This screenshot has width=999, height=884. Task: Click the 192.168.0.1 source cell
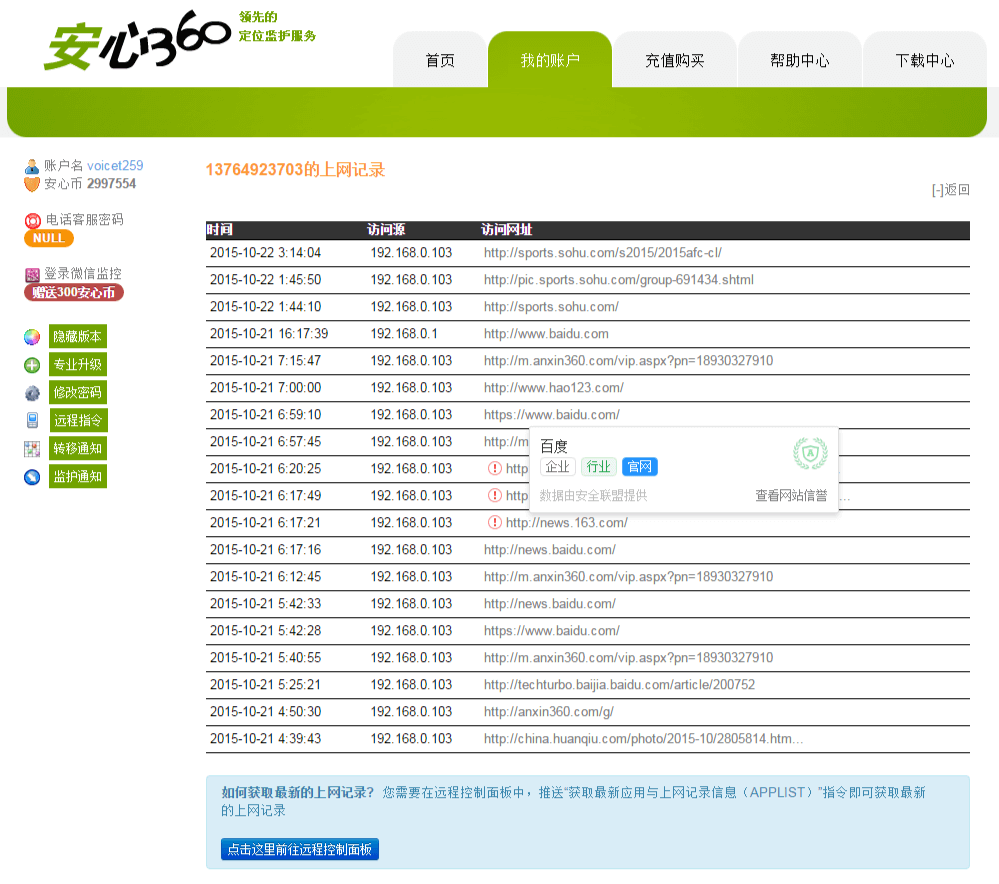coord(404,334)
